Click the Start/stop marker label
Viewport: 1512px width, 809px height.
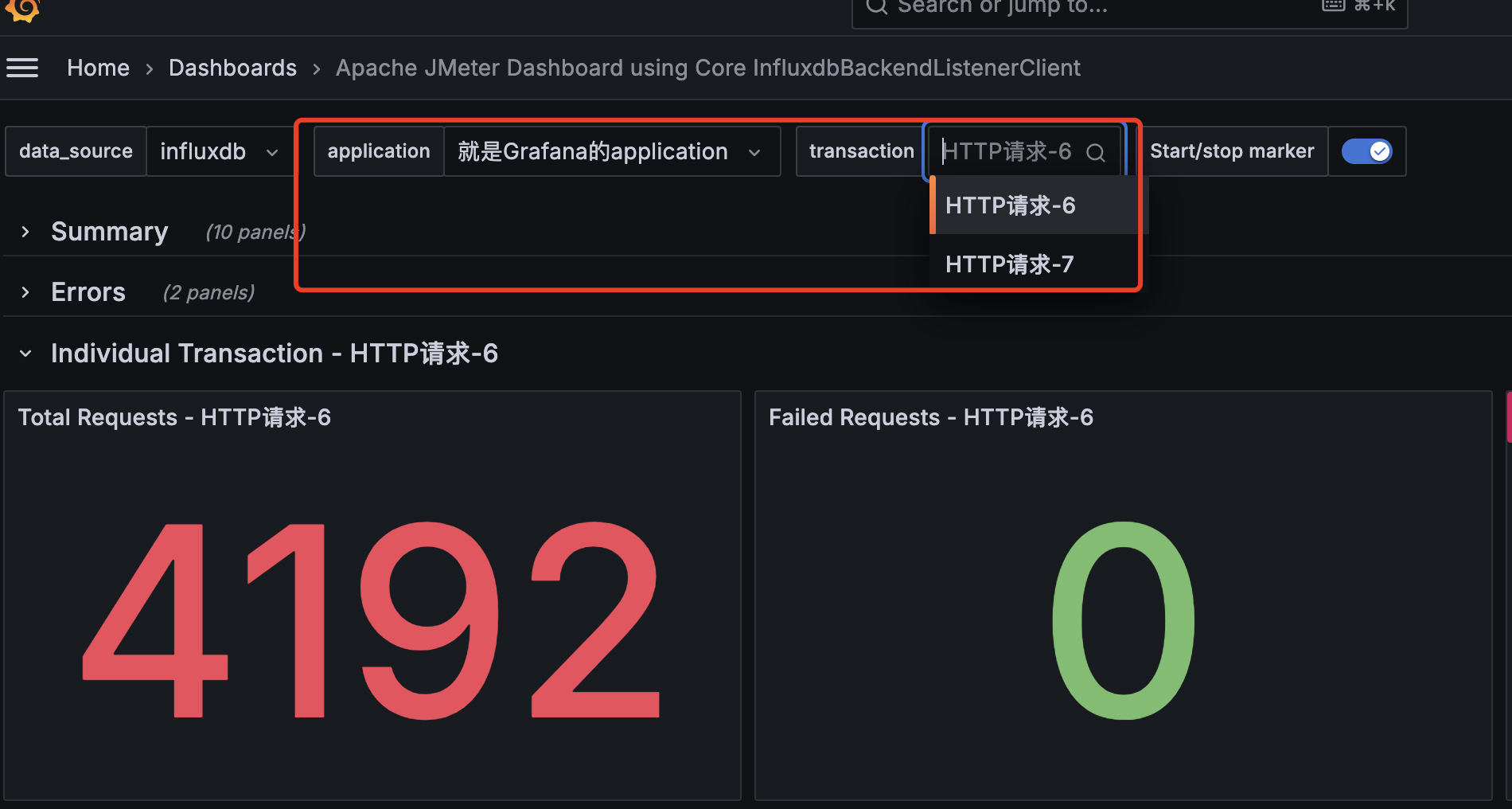(x=1232, y=151)
